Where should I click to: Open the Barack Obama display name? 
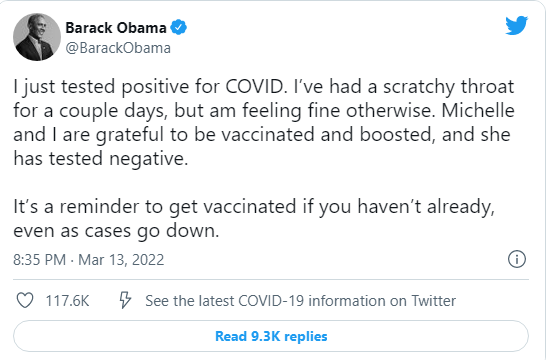pyautogui.click(x=116, y=28)
